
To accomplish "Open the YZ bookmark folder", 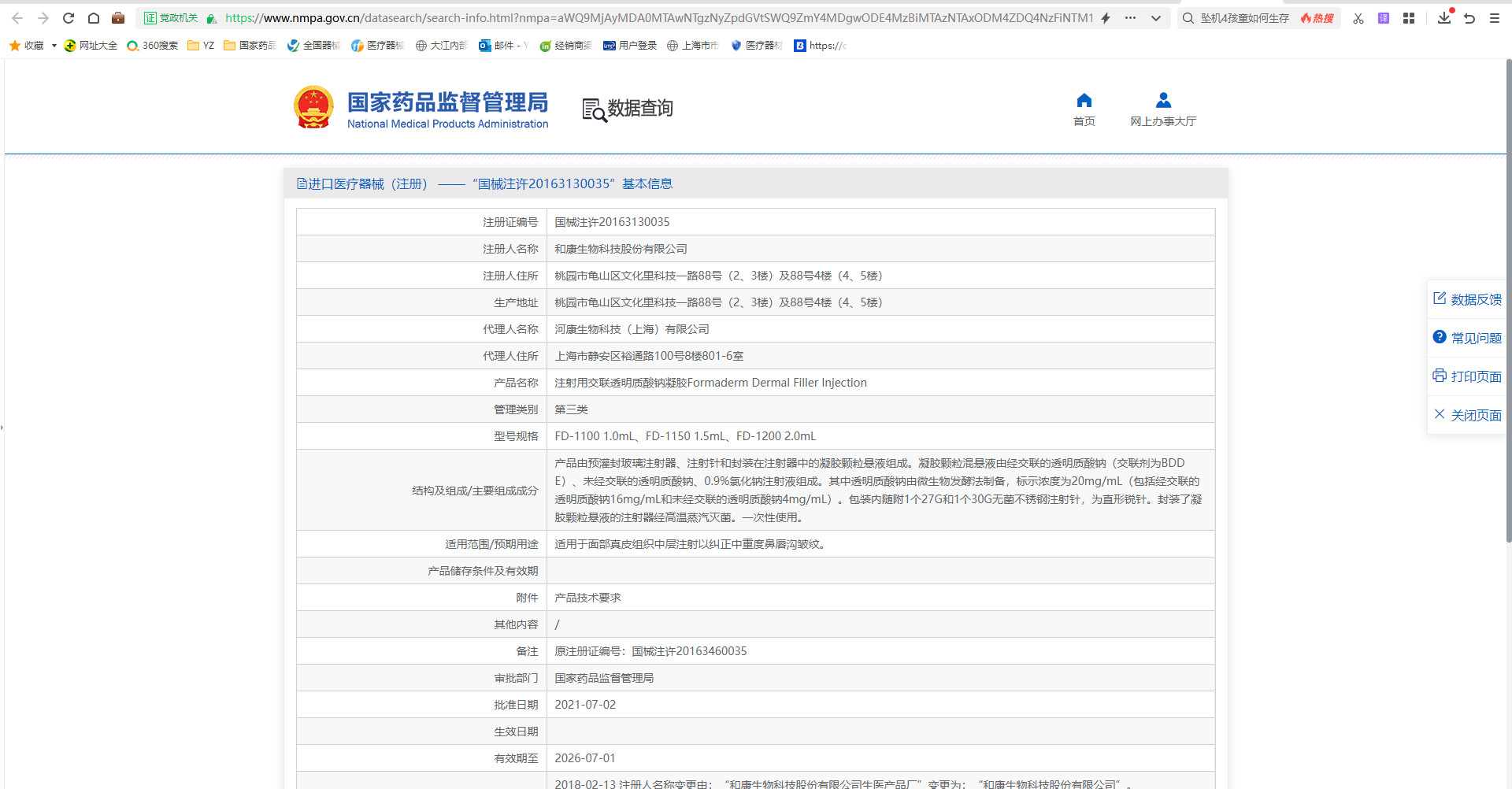I will (x=201, y=46).
